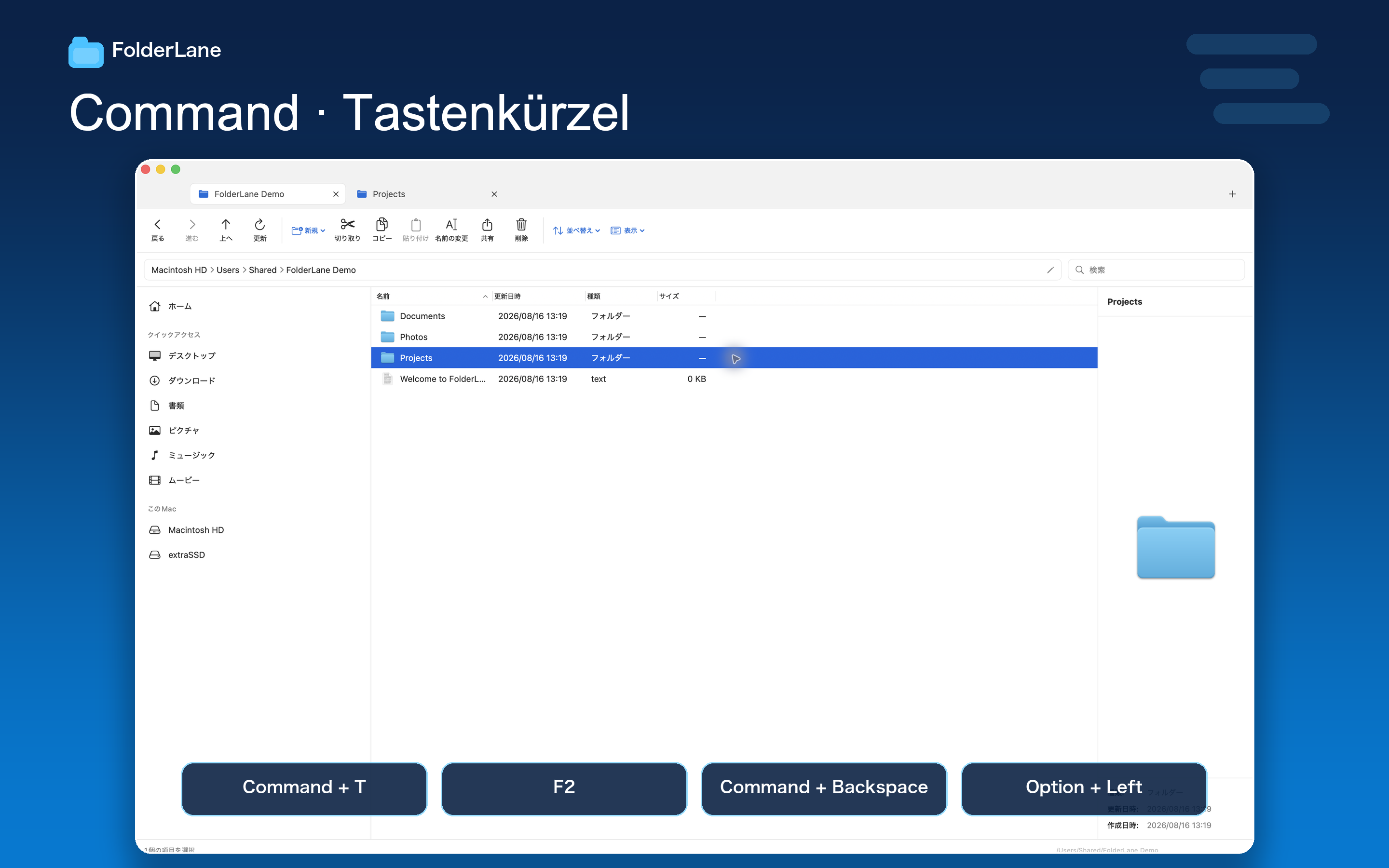This screenshot has height=868, width=1389.
Task: Click the 検索 search field
Action: [x=1156, y=270]
